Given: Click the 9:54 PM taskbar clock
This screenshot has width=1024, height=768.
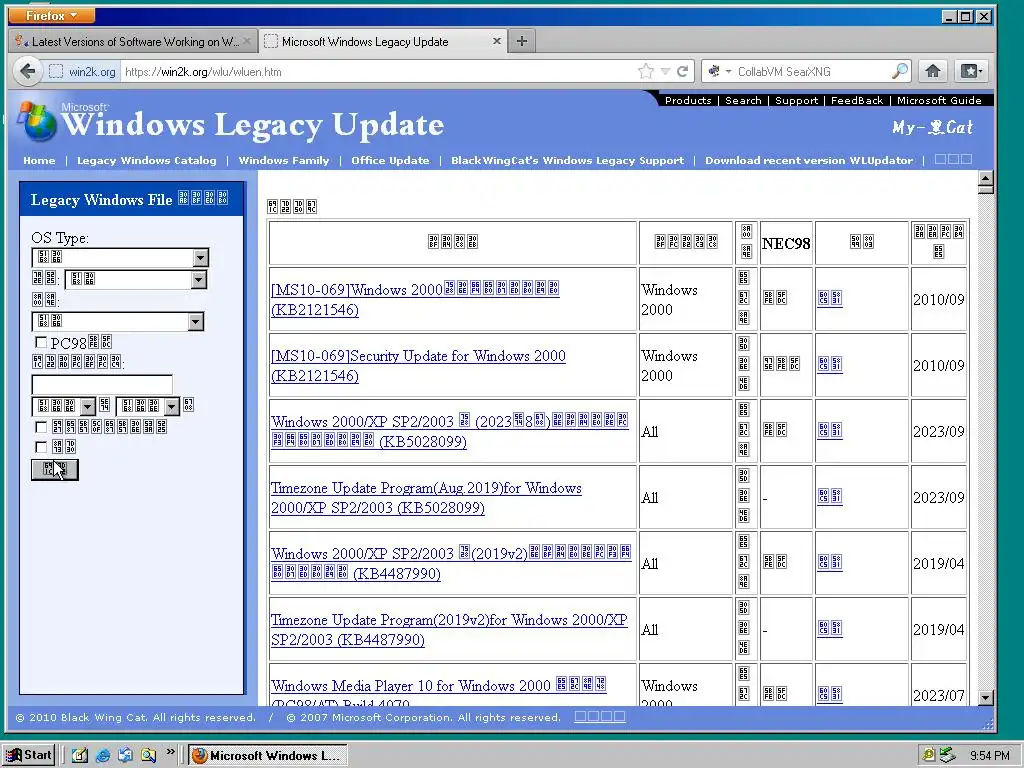Looking at the screenshot, I should pyautogui.click(x=989, y=756).
